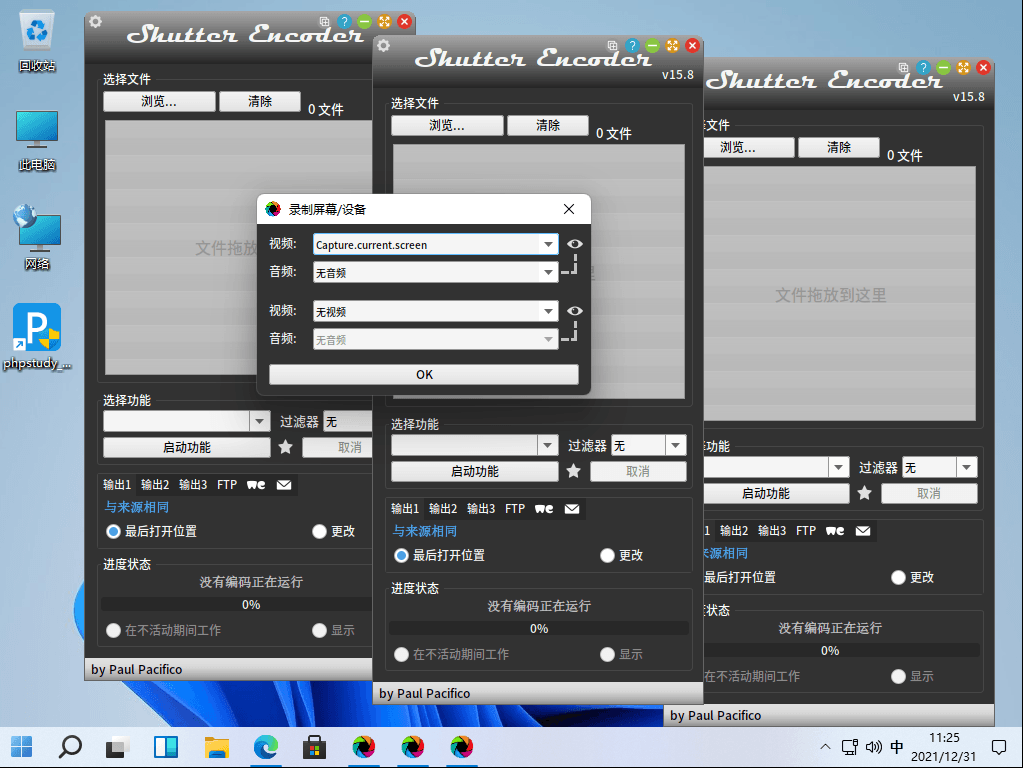Screen dimensions: 1023x768
Task: Open mail envelope tab in right window
Action: (x=863, y=531)
